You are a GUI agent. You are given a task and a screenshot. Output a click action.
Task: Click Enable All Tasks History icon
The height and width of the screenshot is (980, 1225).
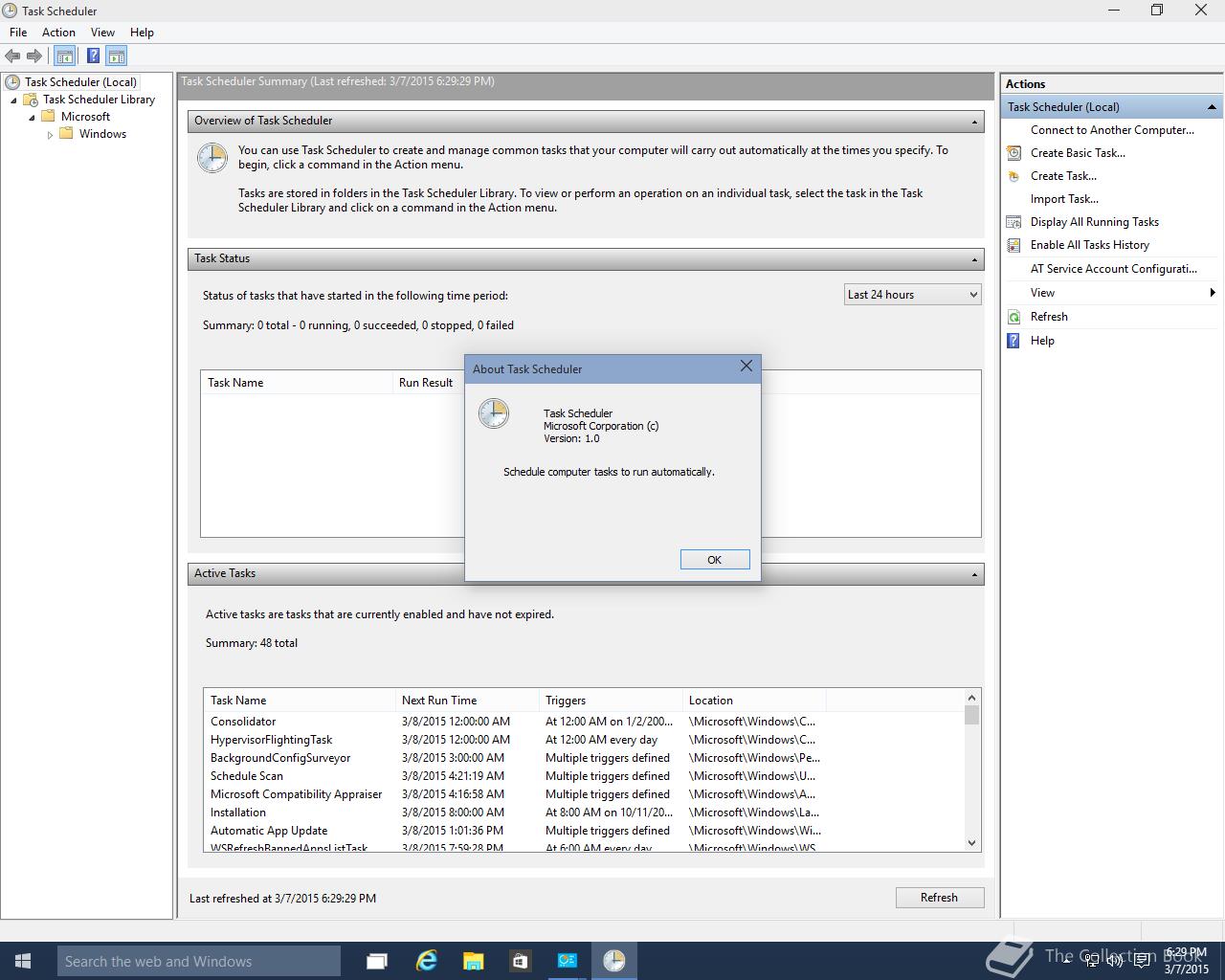pyautogui.click(x=1014, y=245)
